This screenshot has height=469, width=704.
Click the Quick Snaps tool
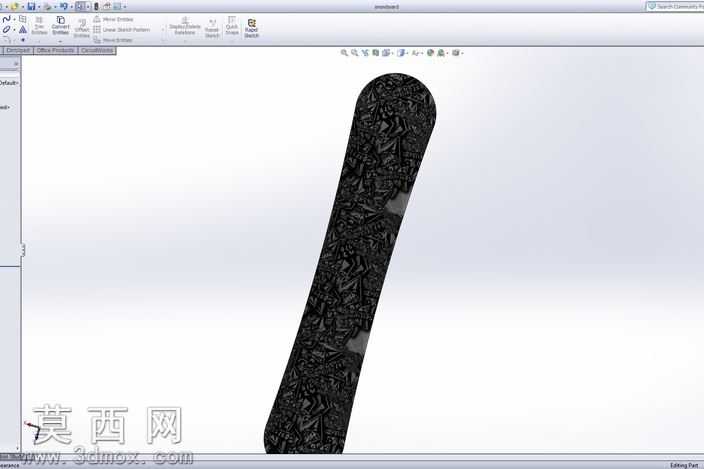(x=232, y=26)
